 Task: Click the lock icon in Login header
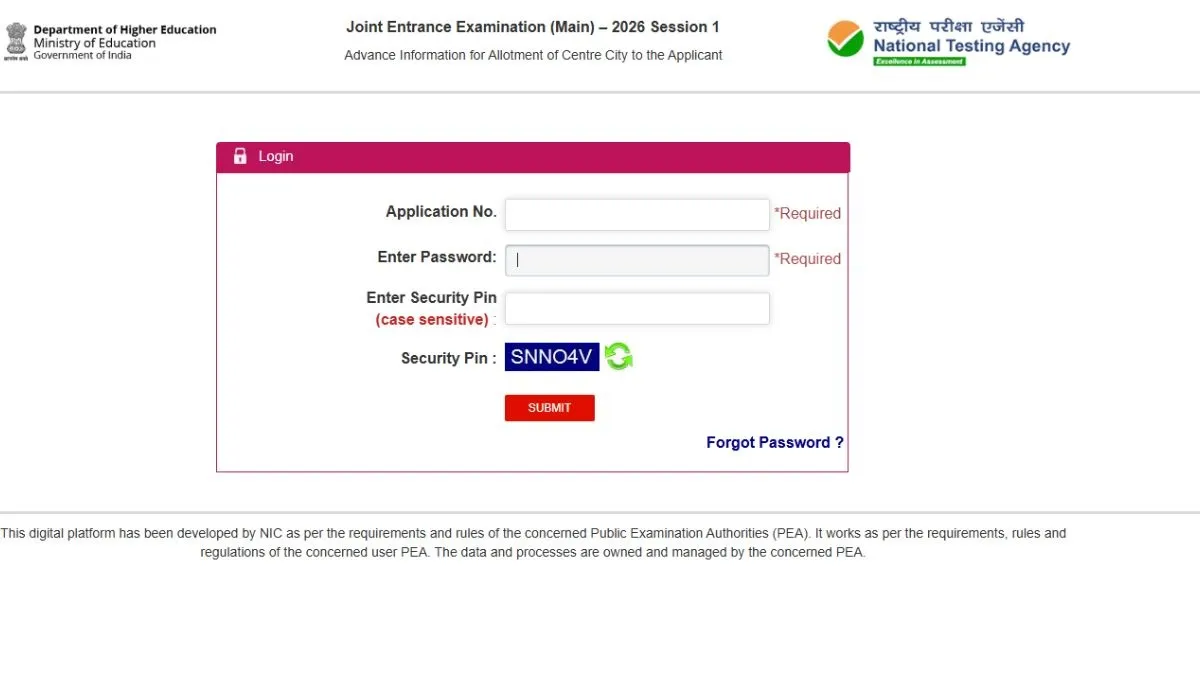pos(240,156)
